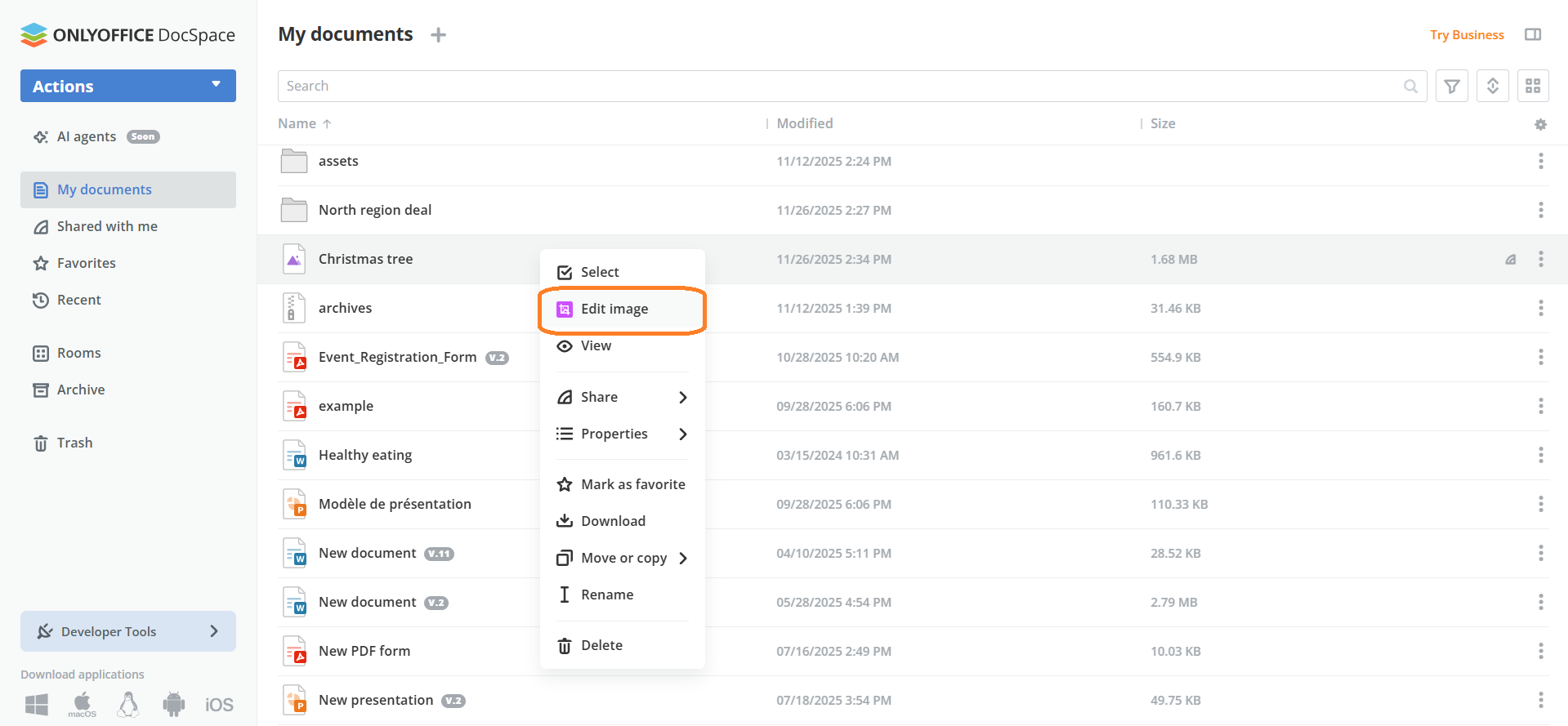Click the Size column header
This screenshot has height=726, width=1568.
1163,123
